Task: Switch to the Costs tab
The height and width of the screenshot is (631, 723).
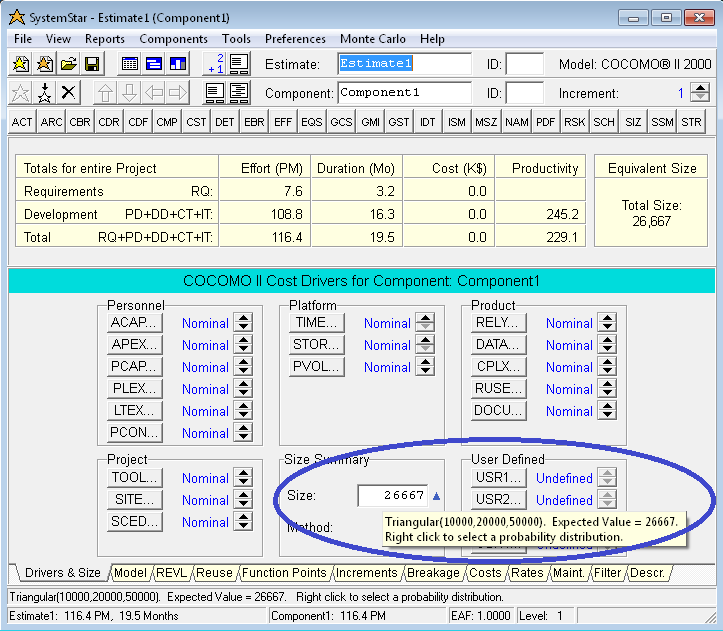Action: tap(485, 573)
